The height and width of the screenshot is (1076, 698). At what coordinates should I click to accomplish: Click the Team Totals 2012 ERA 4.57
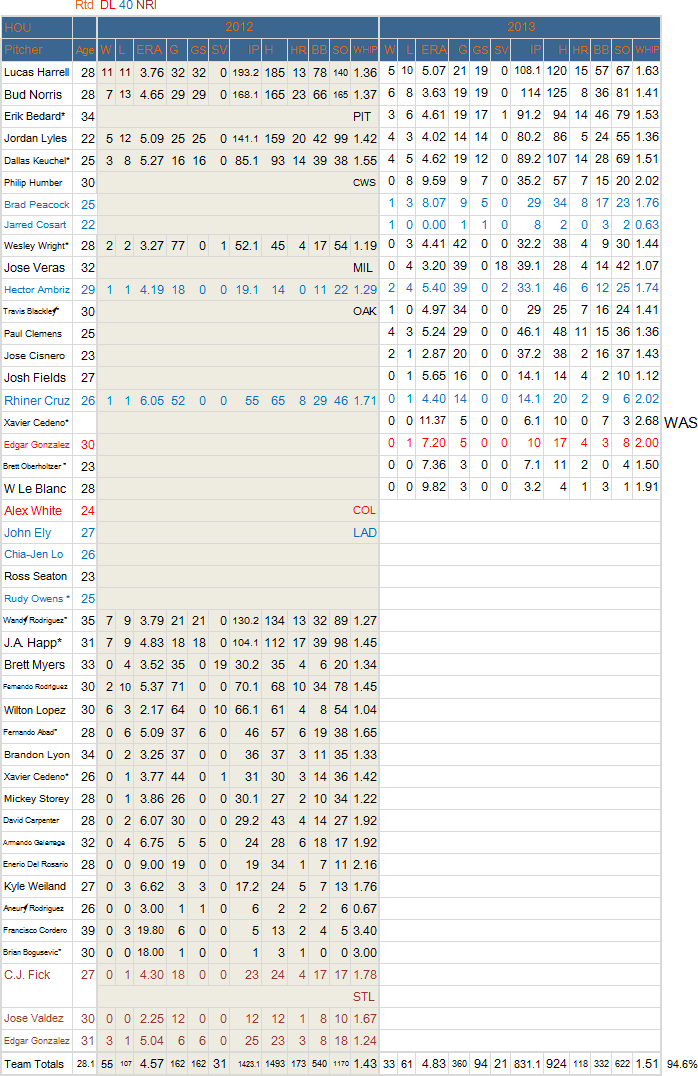(x=152, y=1064)
